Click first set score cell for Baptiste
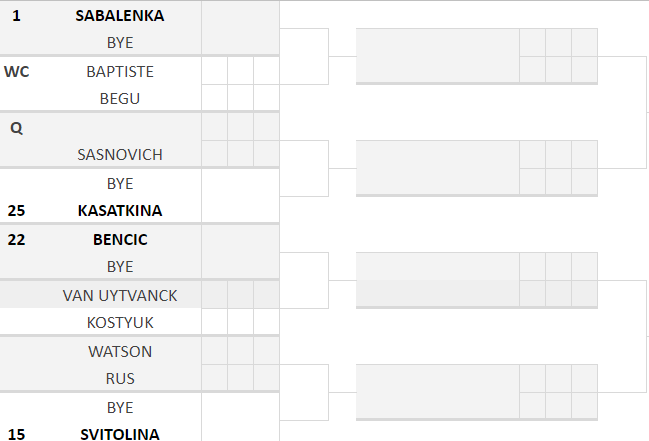This screenshot has width=649, height=441. [x=214, y=72]
